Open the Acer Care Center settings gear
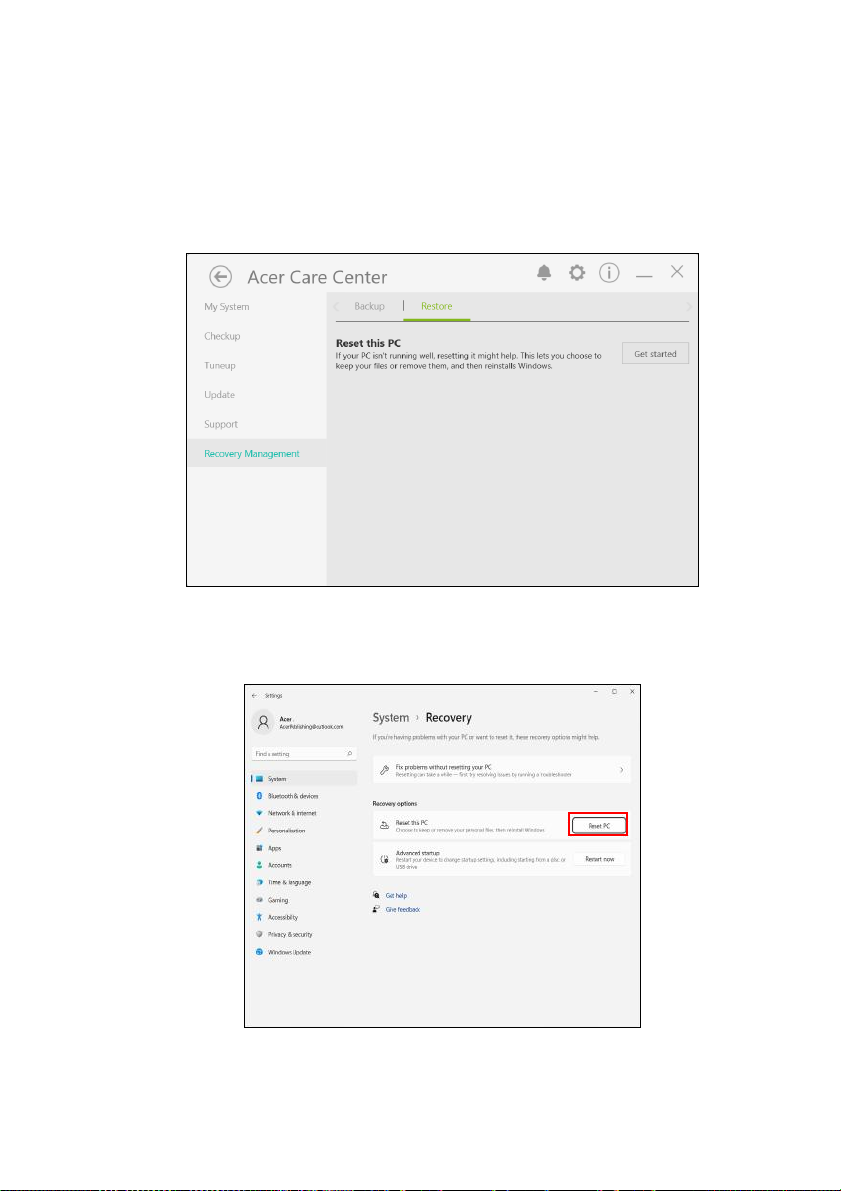The height and width of the screenshot is (1191, 841). (577, 273)
